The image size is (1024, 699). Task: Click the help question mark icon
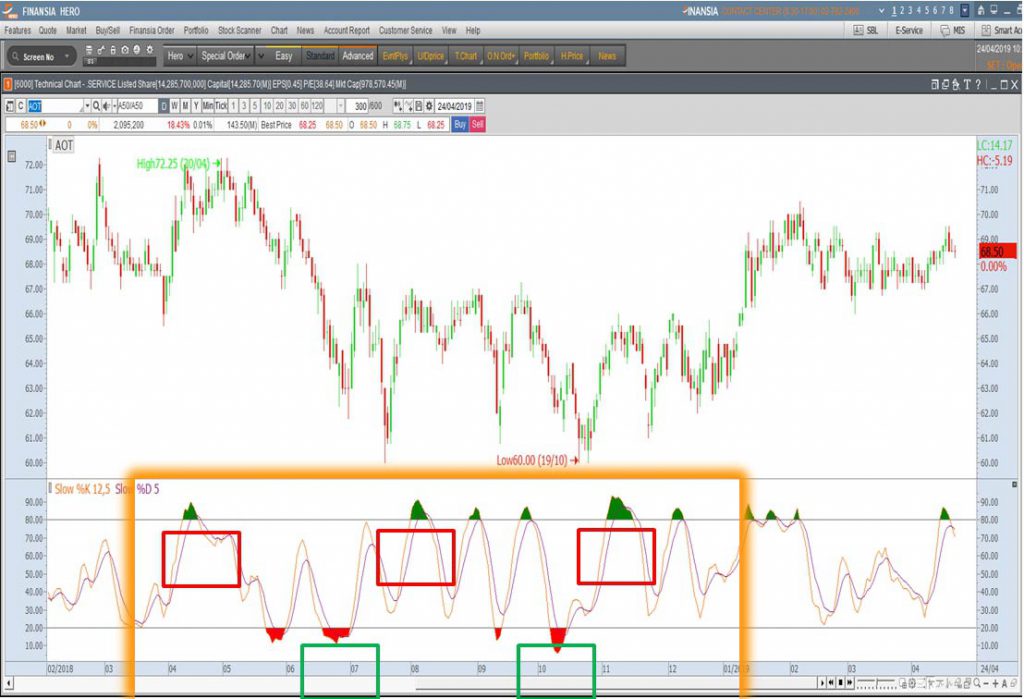(978, 86)
